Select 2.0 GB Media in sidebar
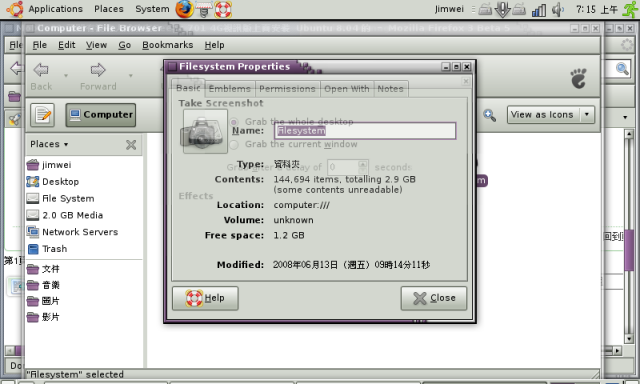640x384 pixels. pos(64,215)
